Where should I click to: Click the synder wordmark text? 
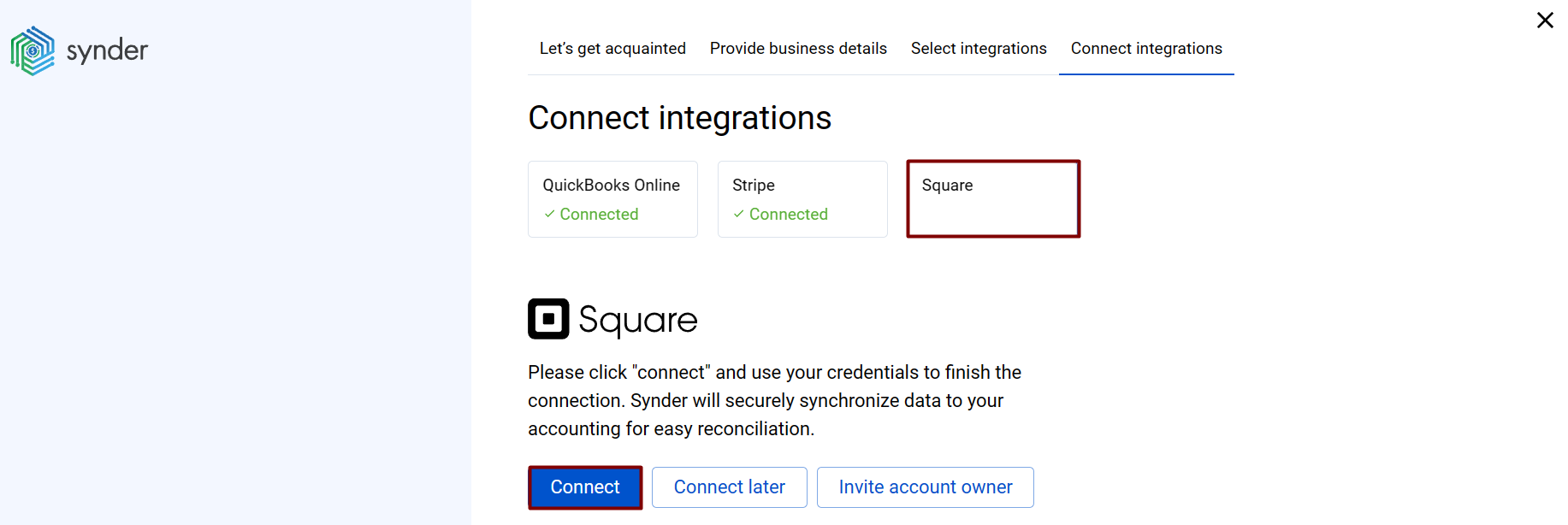click(x=106, y=50)
